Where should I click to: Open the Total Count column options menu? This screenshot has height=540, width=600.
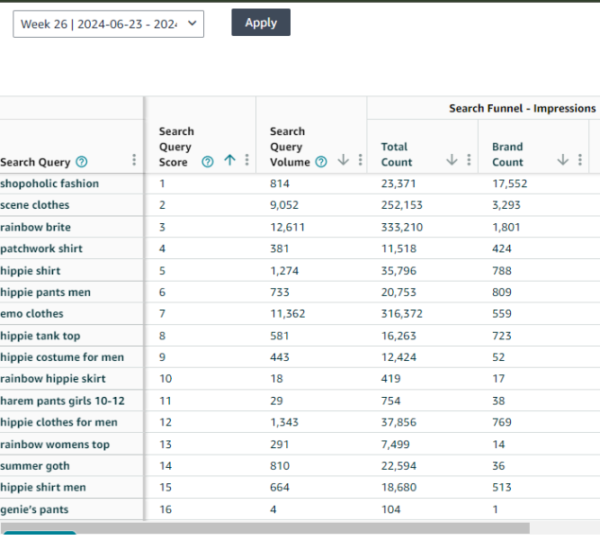click(469, 160)
